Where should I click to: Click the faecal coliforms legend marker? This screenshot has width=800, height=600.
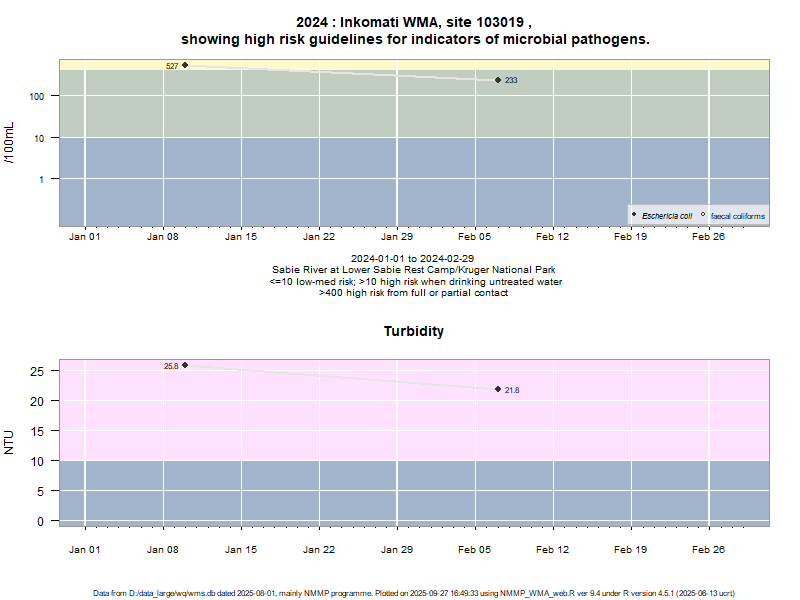[703, 215]
